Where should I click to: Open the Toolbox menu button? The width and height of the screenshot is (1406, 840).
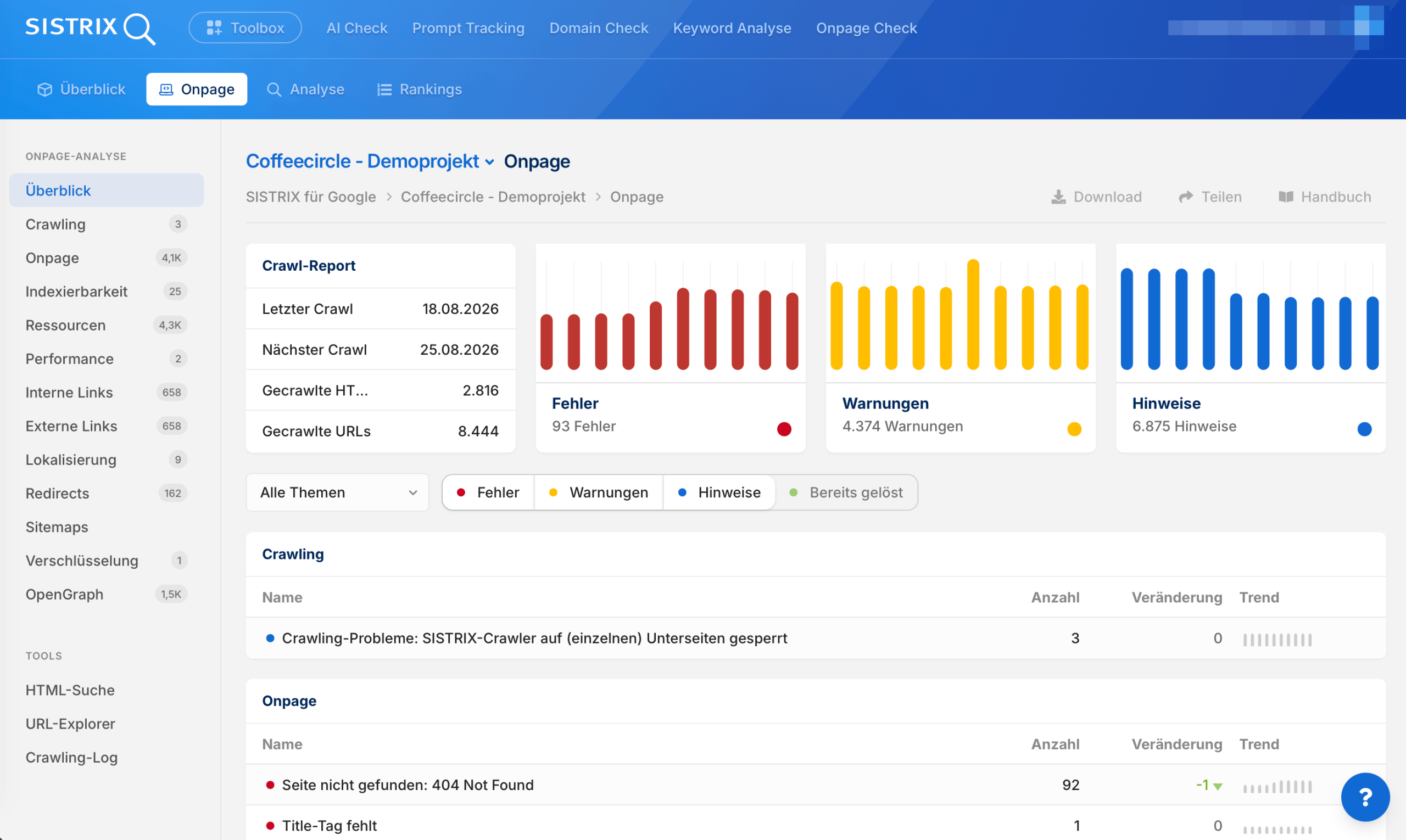click(x=245, y=28)
